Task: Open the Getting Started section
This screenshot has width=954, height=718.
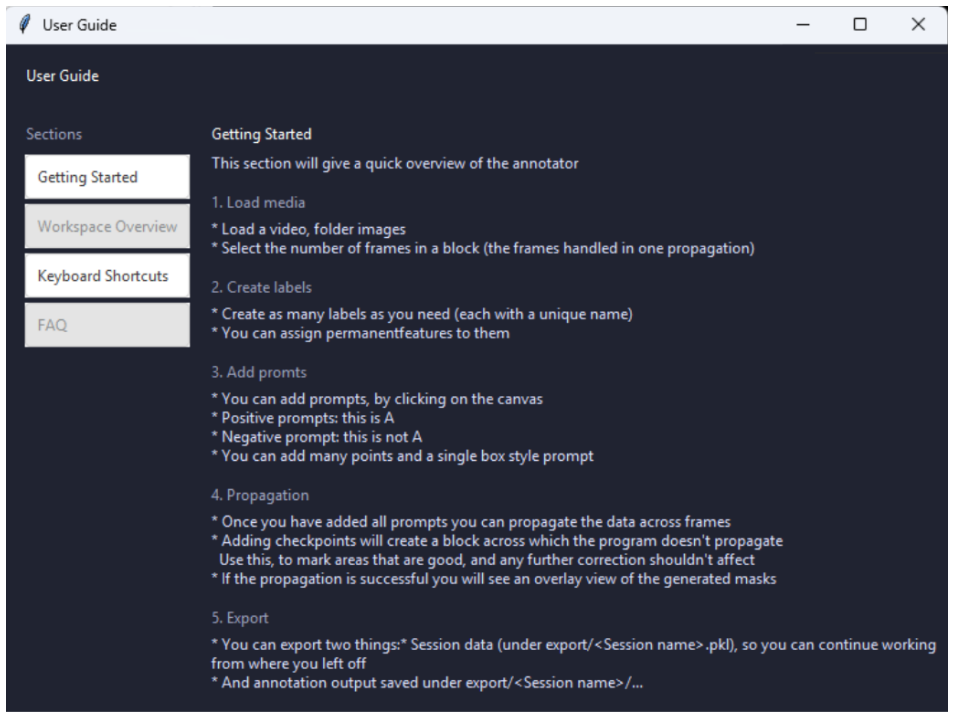Action: point(107,177)
